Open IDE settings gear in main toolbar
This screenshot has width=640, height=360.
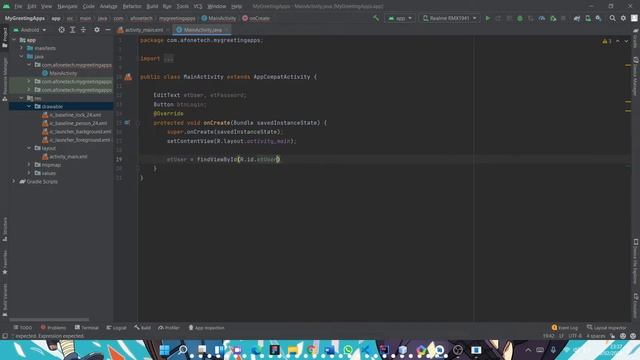pyautogui.click(x=623, y=18)
